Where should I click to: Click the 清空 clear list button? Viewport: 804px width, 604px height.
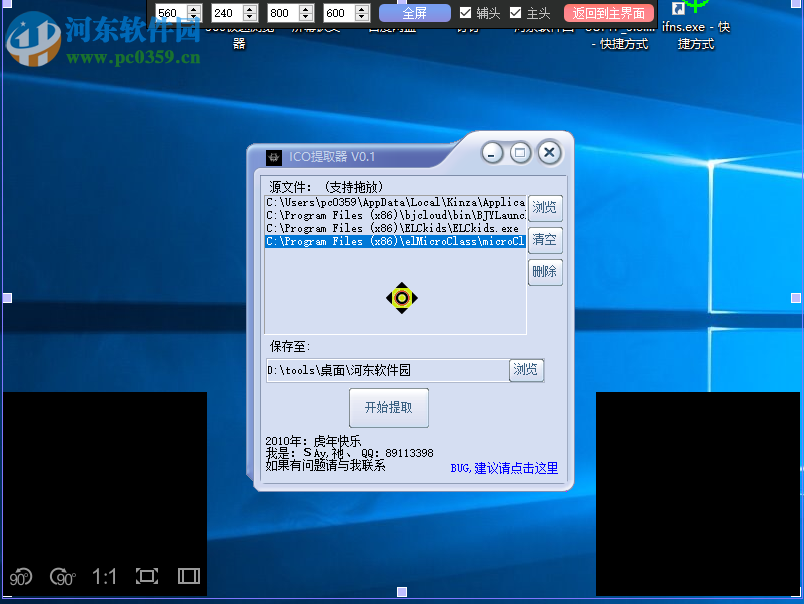point(545,240)
